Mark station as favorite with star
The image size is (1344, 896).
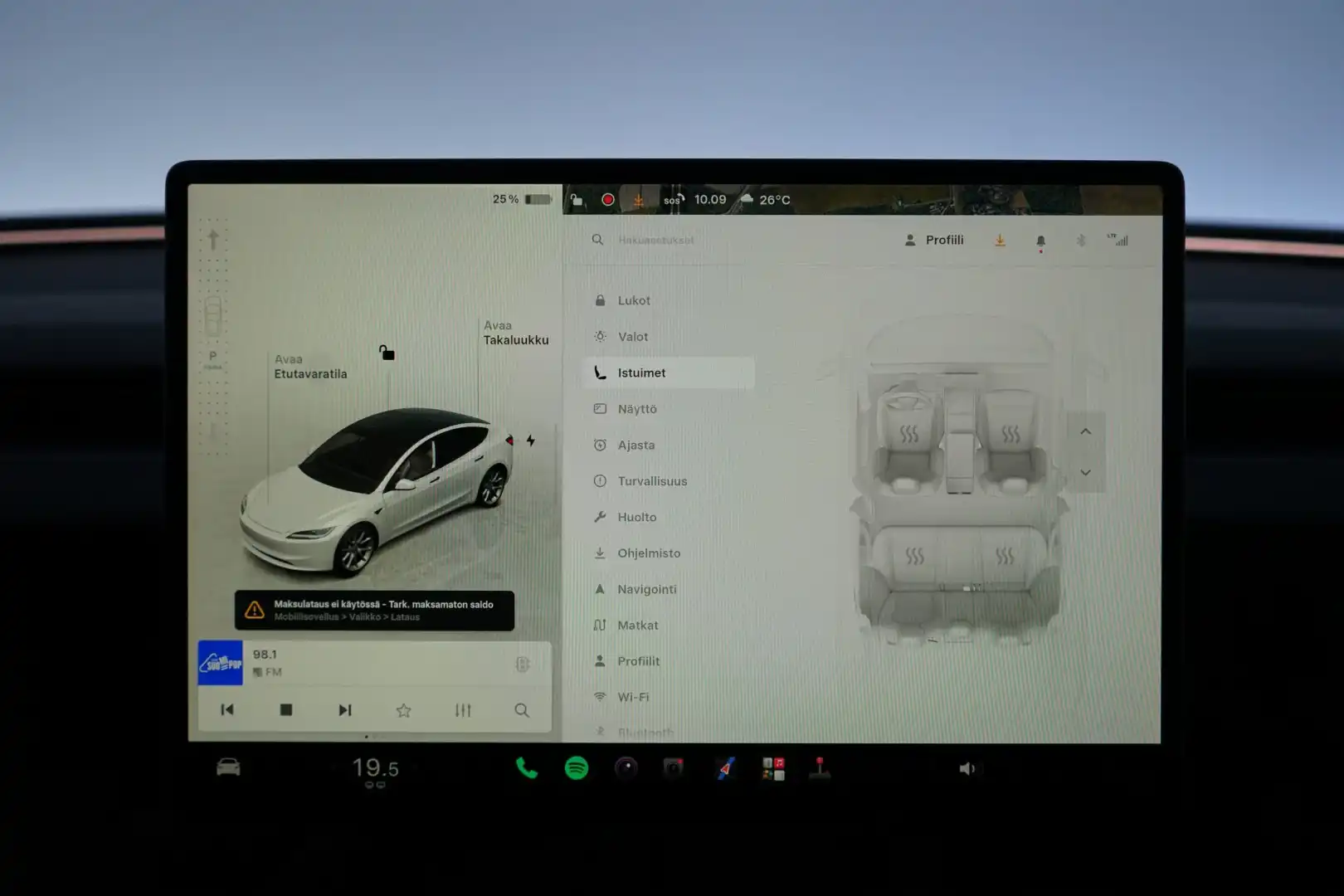coord(403,710)
